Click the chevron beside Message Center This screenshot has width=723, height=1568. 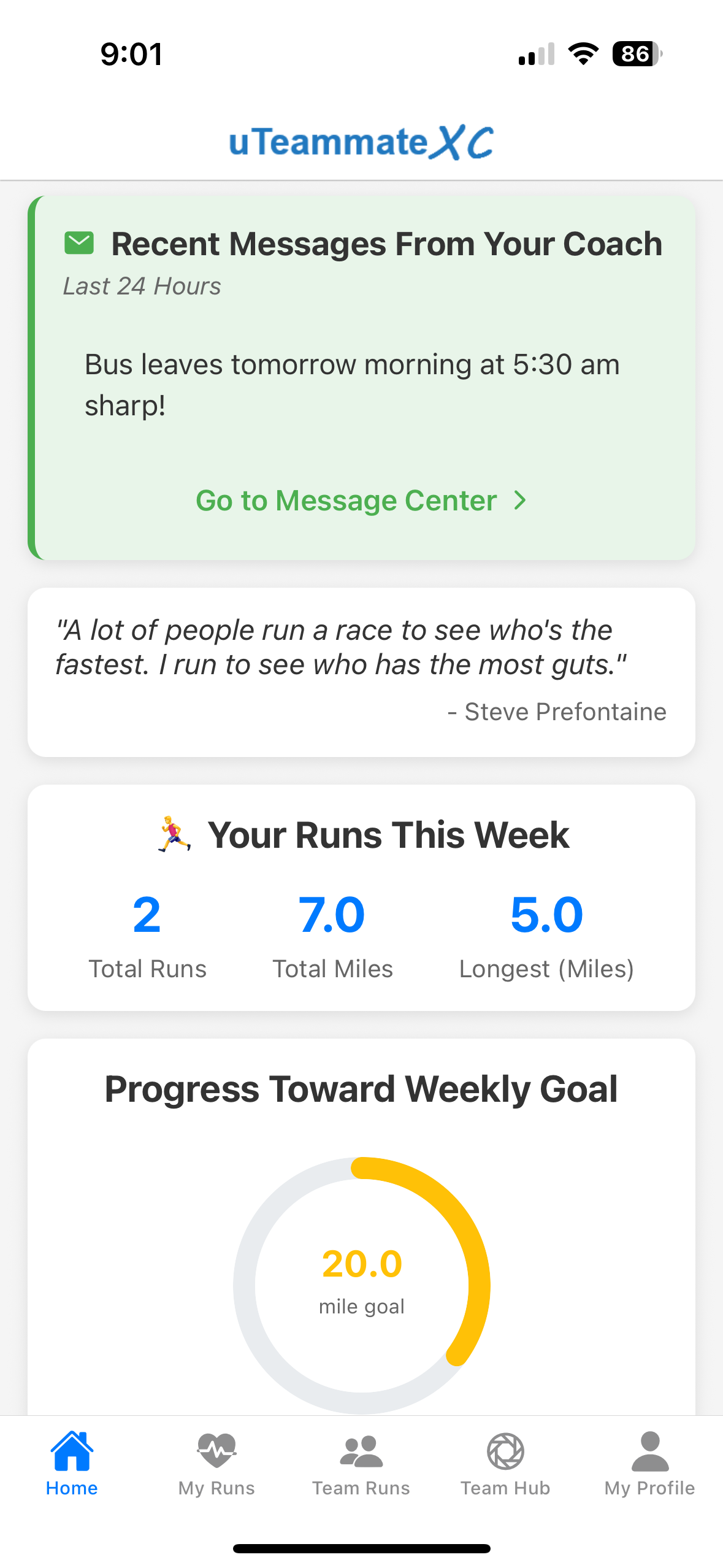pyautogui.click(x=520, y=501)
